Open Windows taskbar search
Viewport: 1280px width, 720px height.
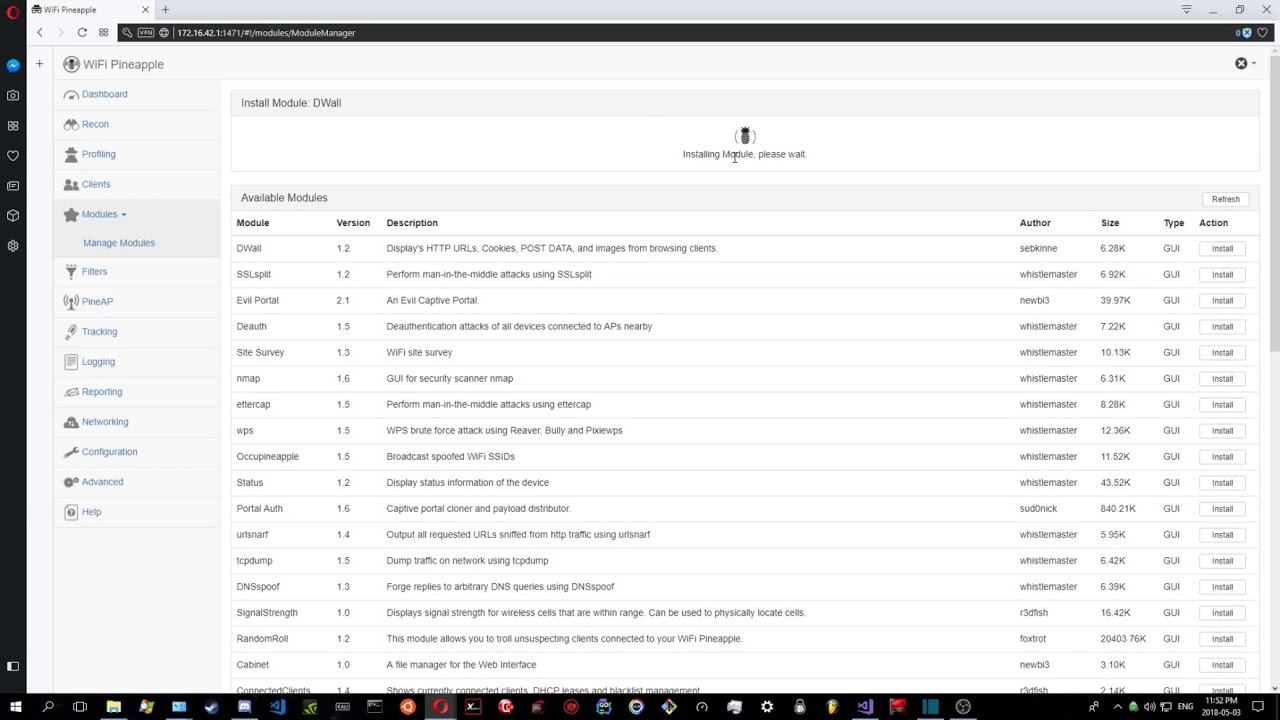tap(48, 707)
